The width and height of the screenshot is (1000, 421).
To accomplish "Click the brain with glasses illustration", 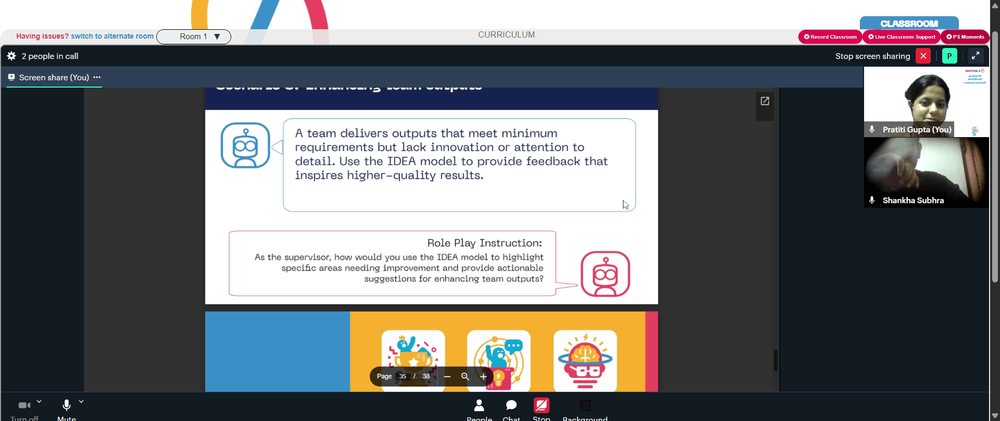I will click(585, 360).
